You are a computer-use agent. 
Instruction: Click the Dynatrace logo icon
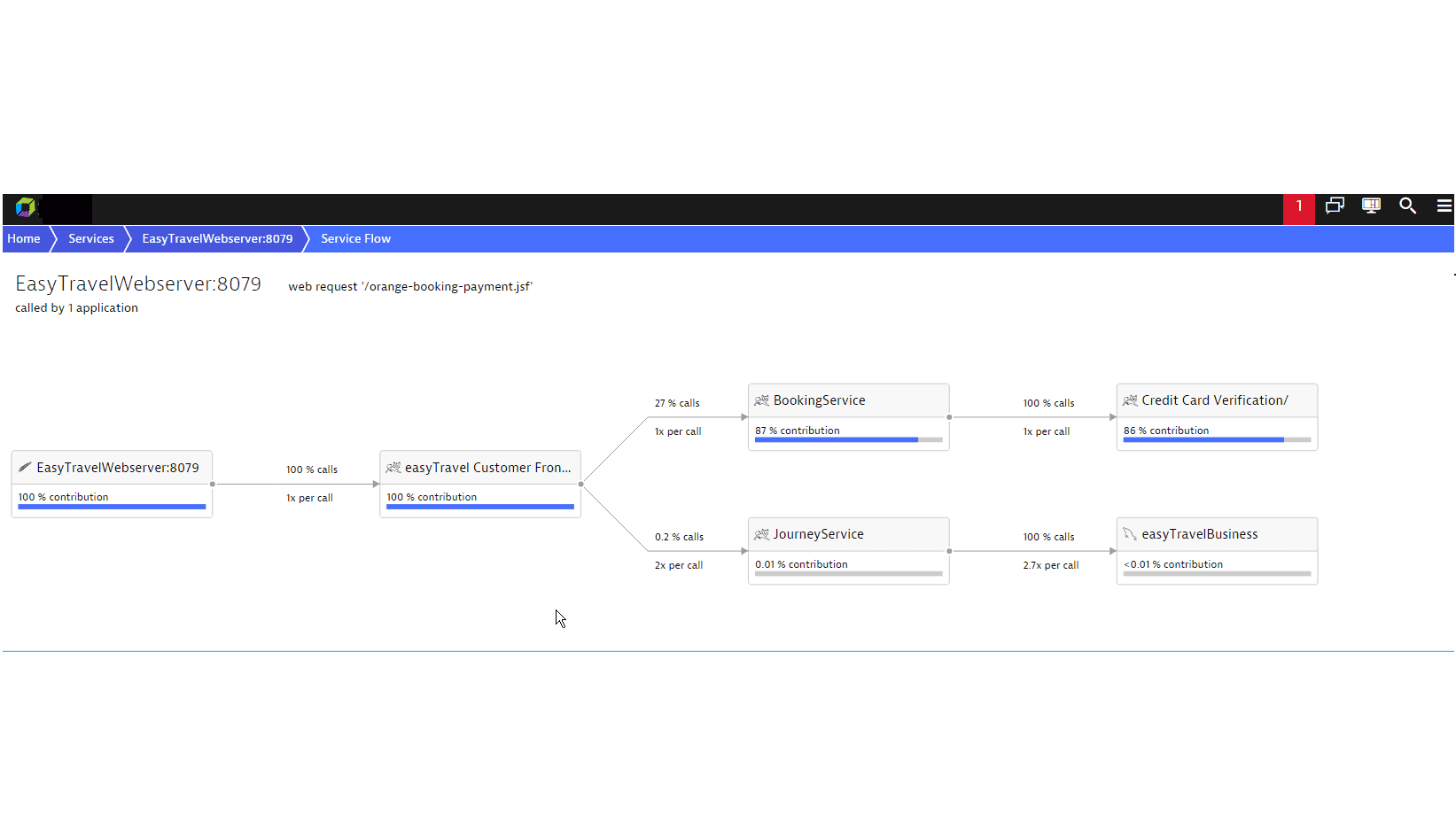tap(25, 207)
